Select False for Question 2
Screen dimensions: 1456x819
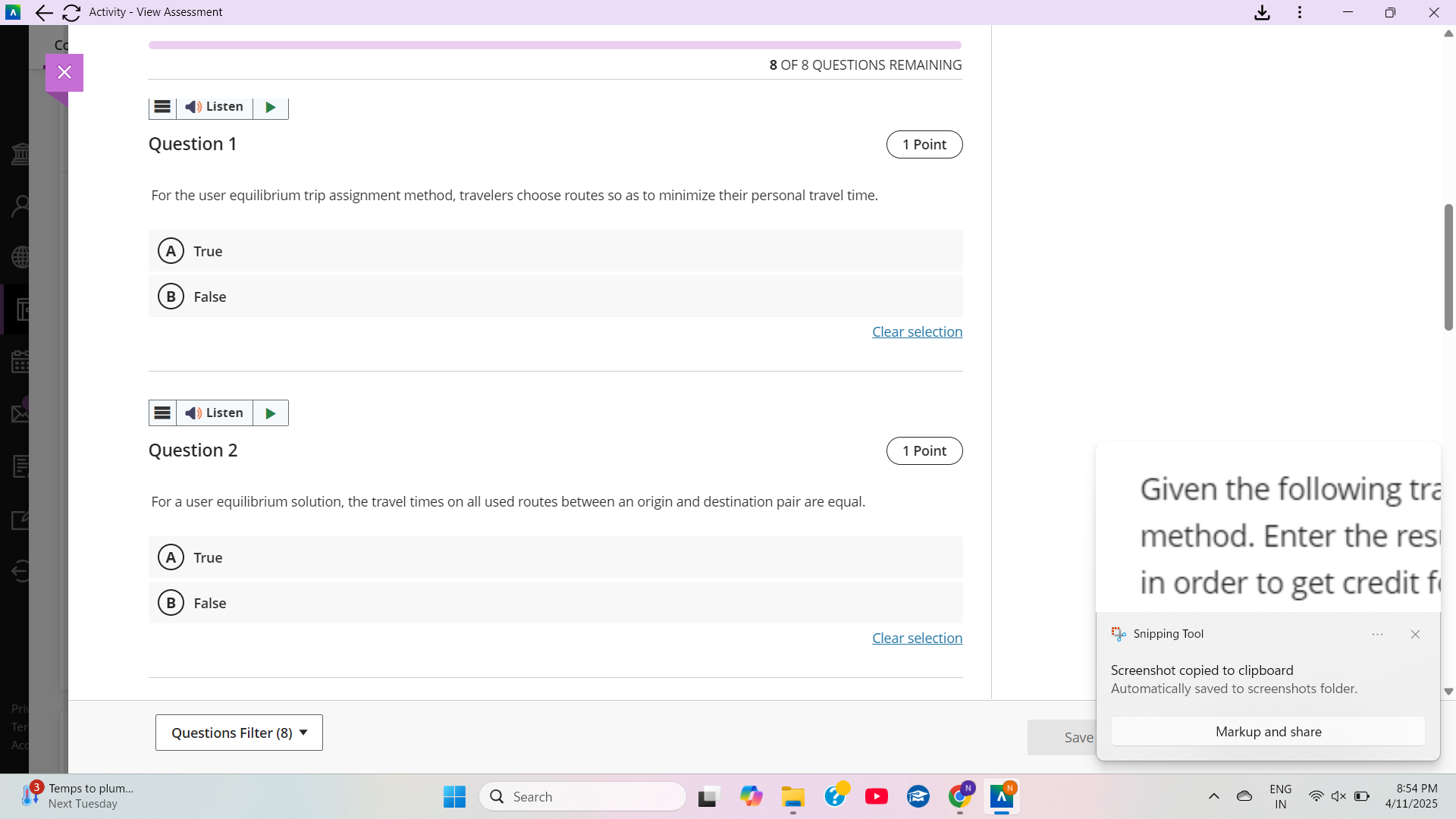pos(171,603)
